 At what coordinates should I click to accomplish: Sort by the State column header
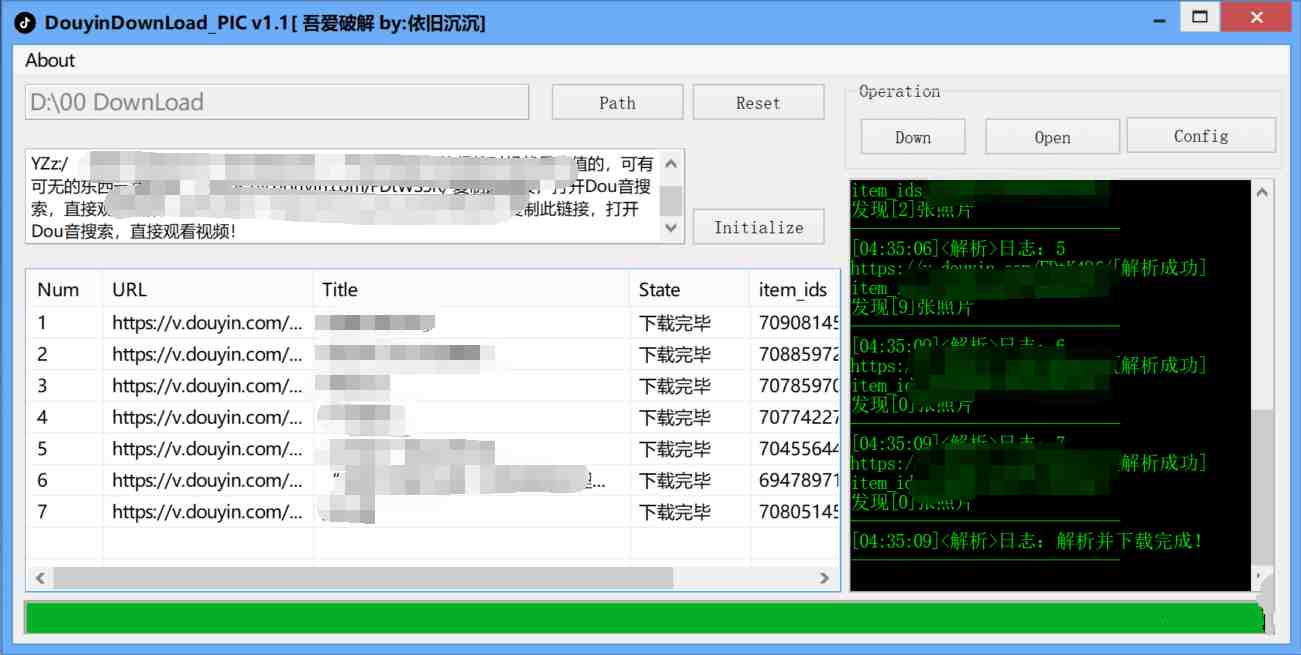[659, 289]
